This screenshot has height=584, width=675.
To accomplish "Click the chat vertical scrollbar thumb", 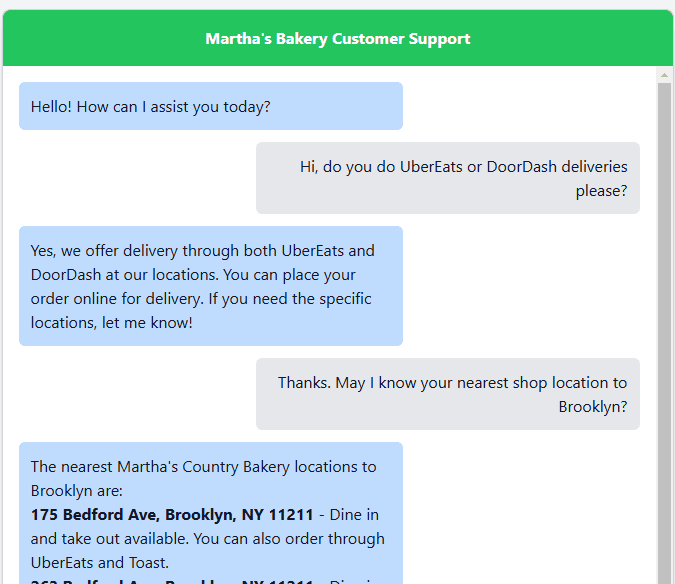I will (665, 330).
